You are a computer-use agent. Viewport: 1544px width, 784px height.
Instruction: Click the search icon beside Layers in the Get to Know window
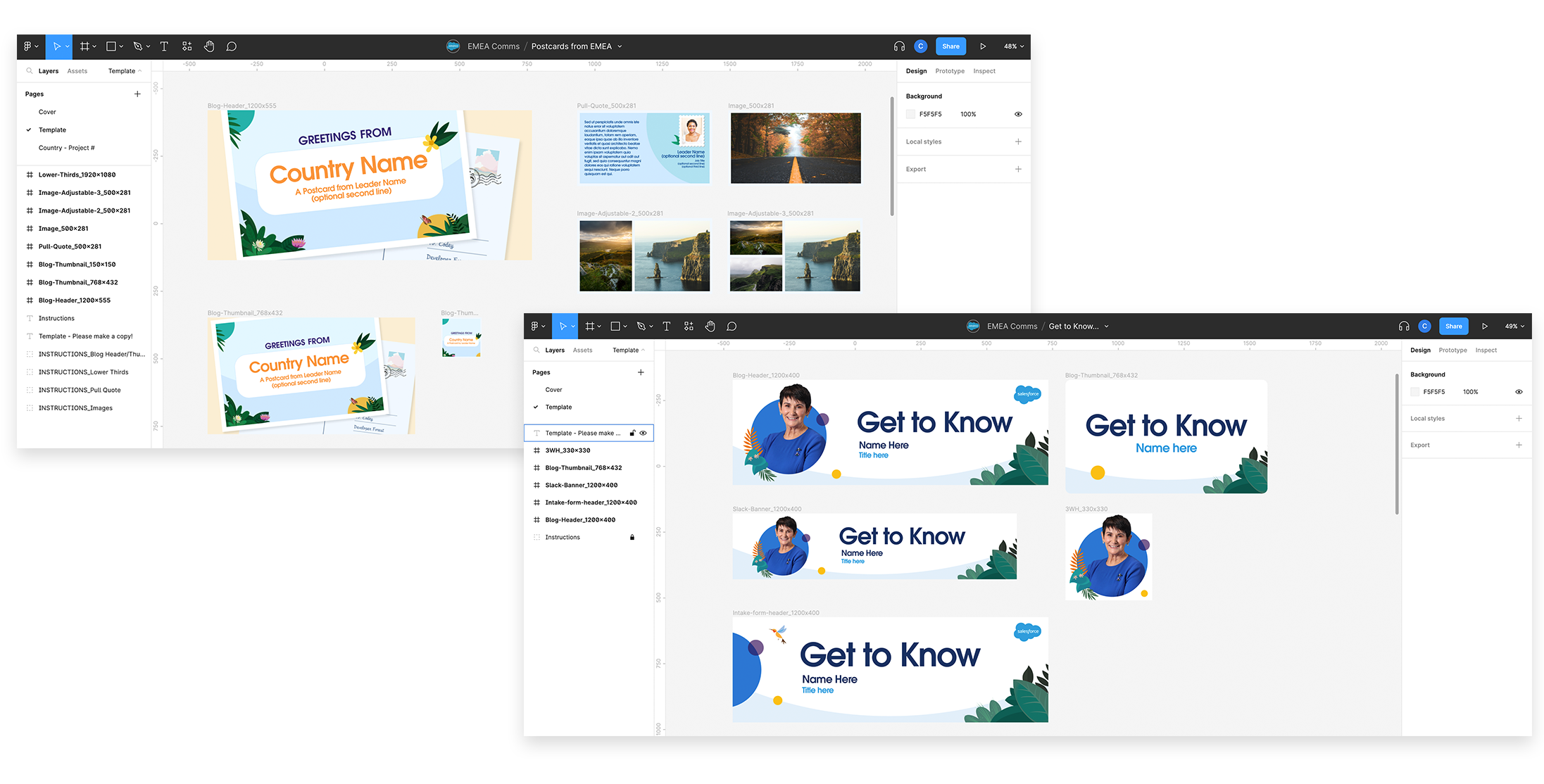coord(536,350)
